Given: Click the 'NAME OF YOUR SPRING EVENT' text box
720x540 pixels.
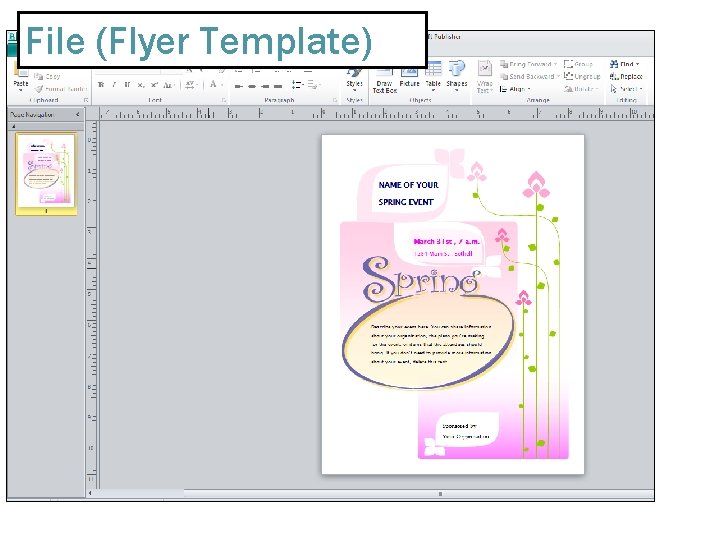Looking at the screenshot, I should (x=408, y=193).
